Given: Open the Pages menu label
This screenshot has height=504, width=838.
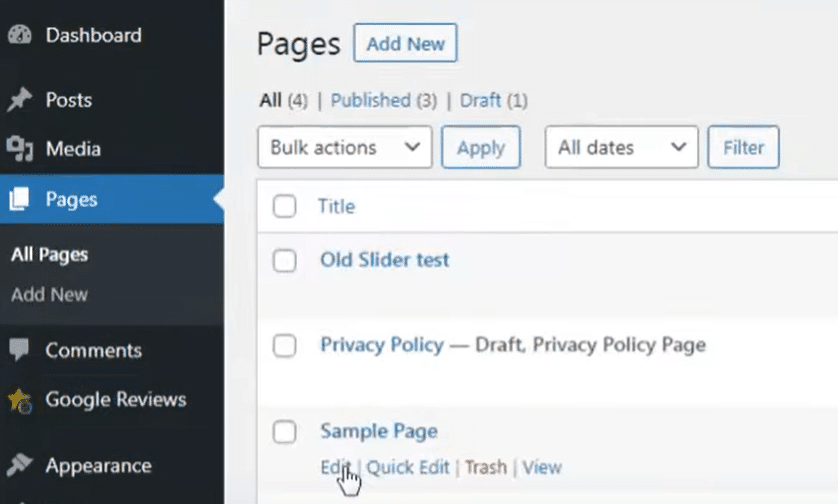Looking at the screenshot, I should tap(72, 199).
